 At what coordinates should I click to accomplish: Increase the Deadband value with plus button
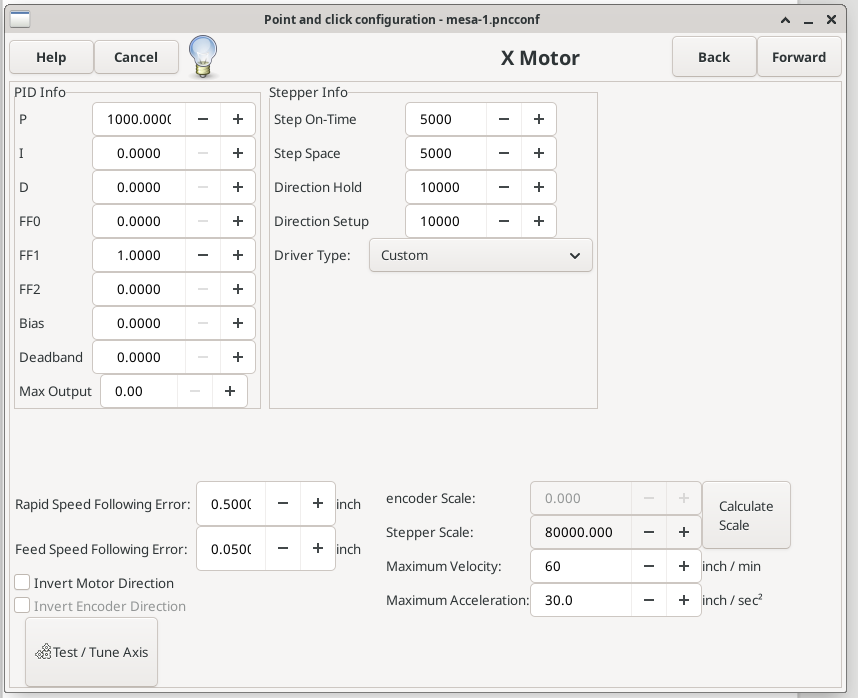pos(238,357)
